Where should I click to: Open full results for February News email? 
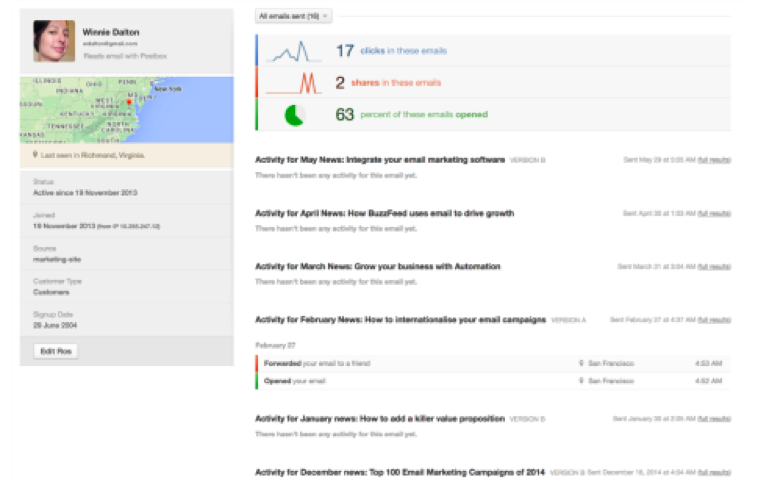(713, 320)
